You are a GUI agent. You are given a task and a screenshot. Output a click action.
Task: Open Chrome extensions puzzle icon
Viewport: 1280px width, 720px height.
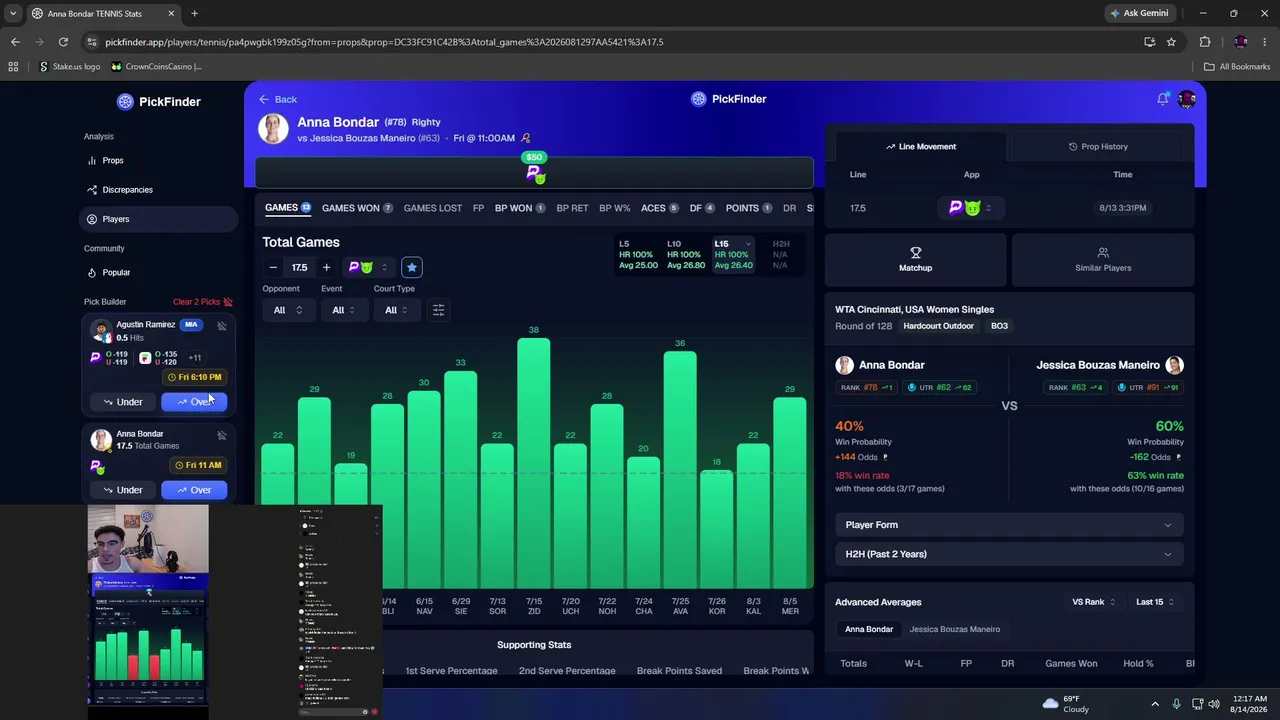click(1204, 42)
